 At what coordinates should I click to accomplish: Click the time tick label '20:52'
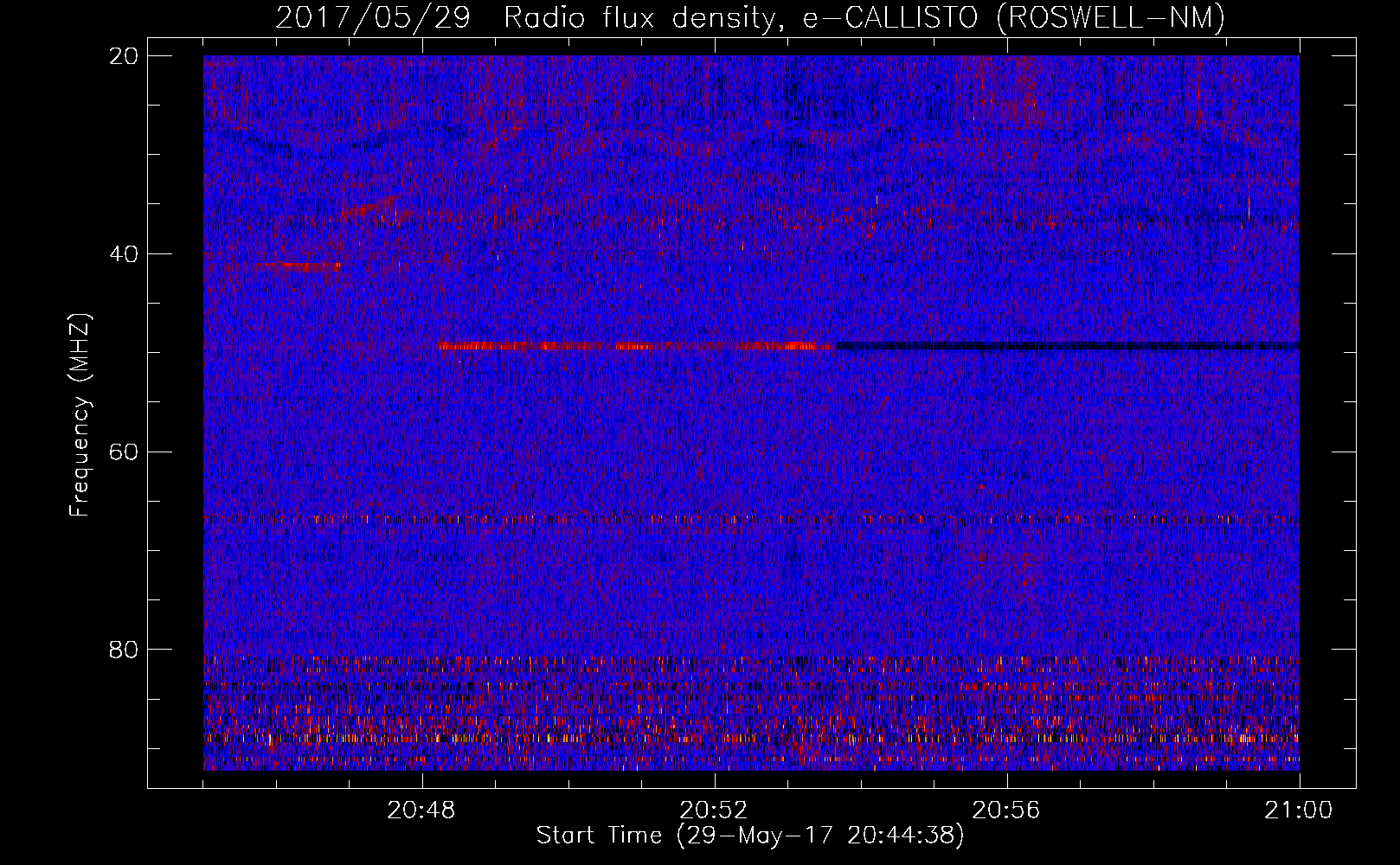click(x=714, y=811)
